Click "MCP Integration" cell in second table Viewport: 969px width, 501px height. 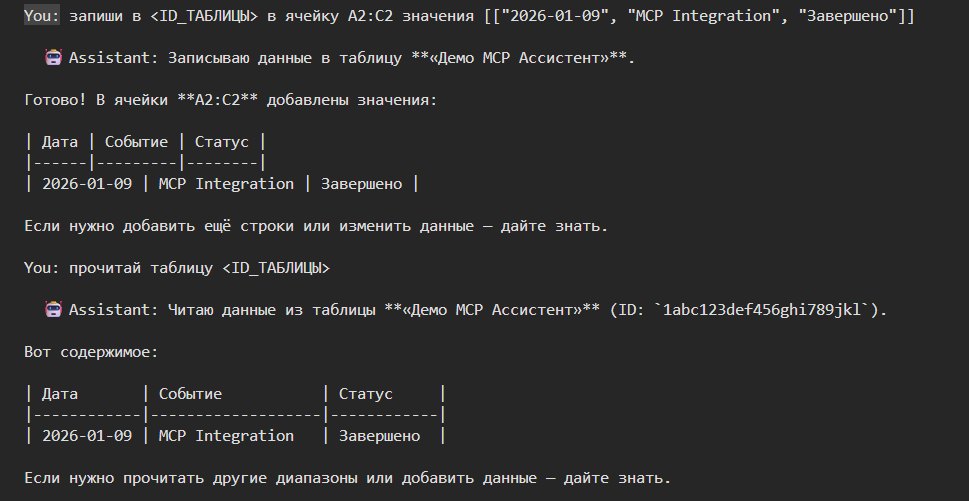click(226, 436)
